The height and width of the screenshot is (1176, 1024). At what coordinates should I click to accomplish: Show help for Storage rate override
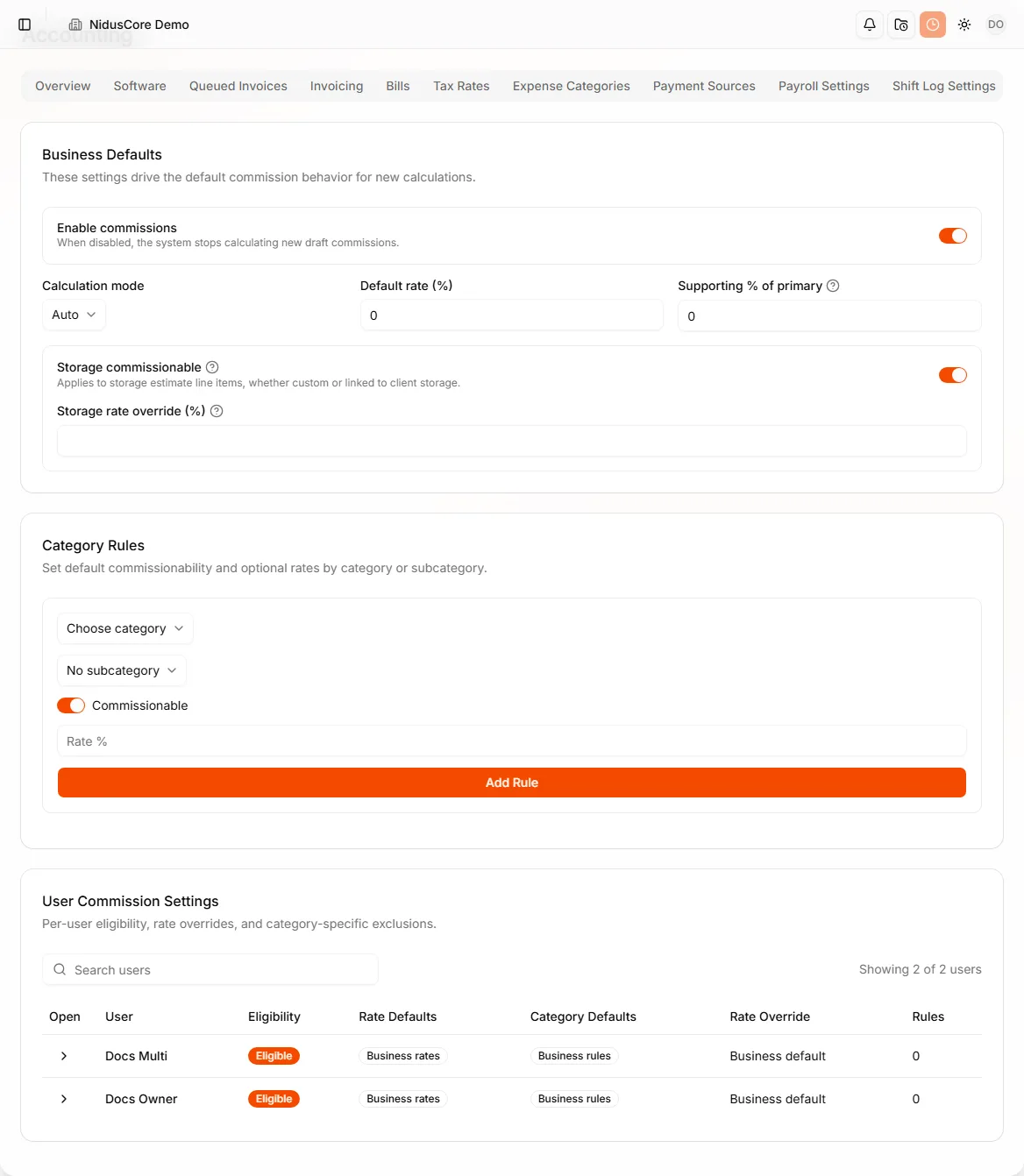point(217,411)
